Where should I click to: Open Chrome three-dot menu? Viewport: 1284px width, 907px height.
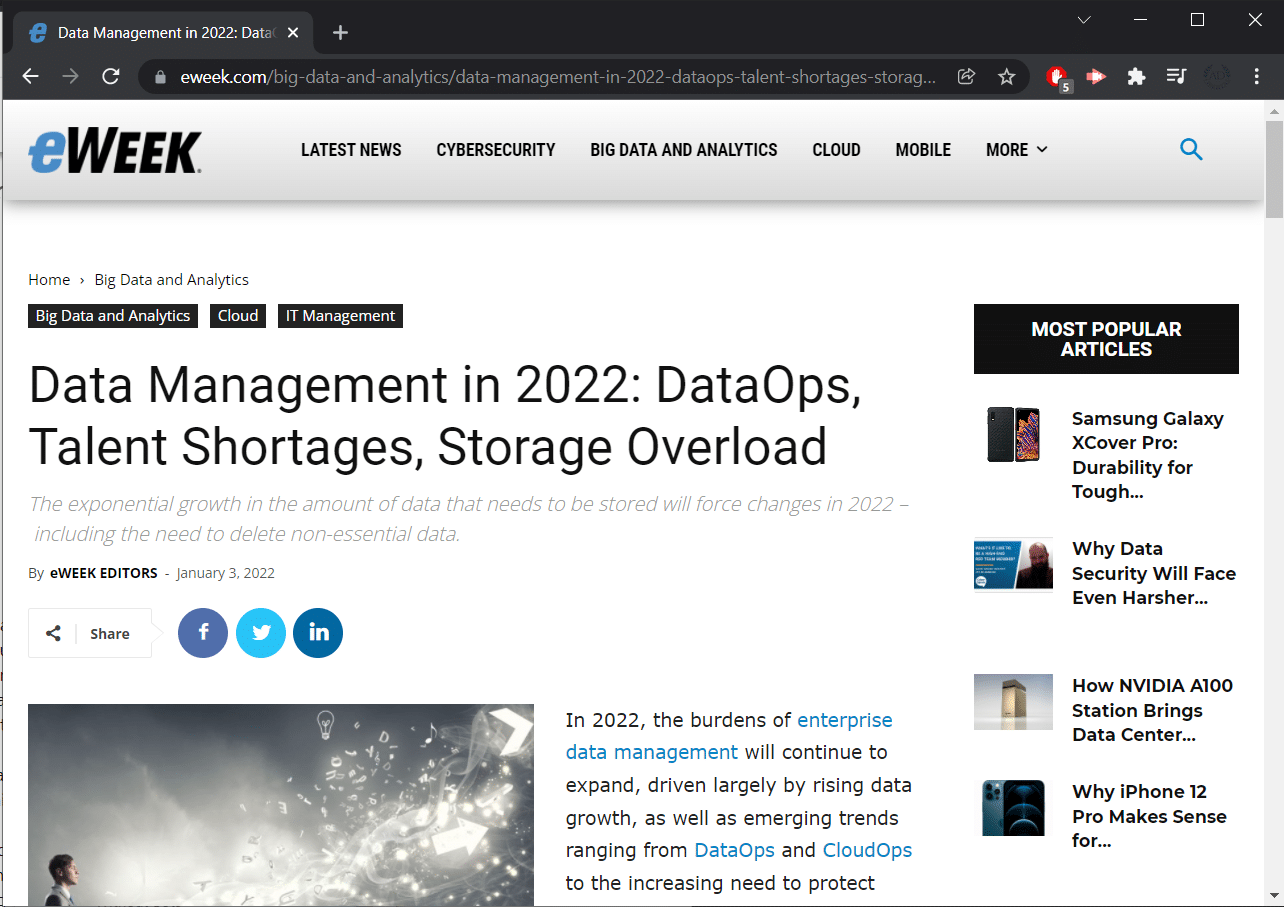(1257, 76)
